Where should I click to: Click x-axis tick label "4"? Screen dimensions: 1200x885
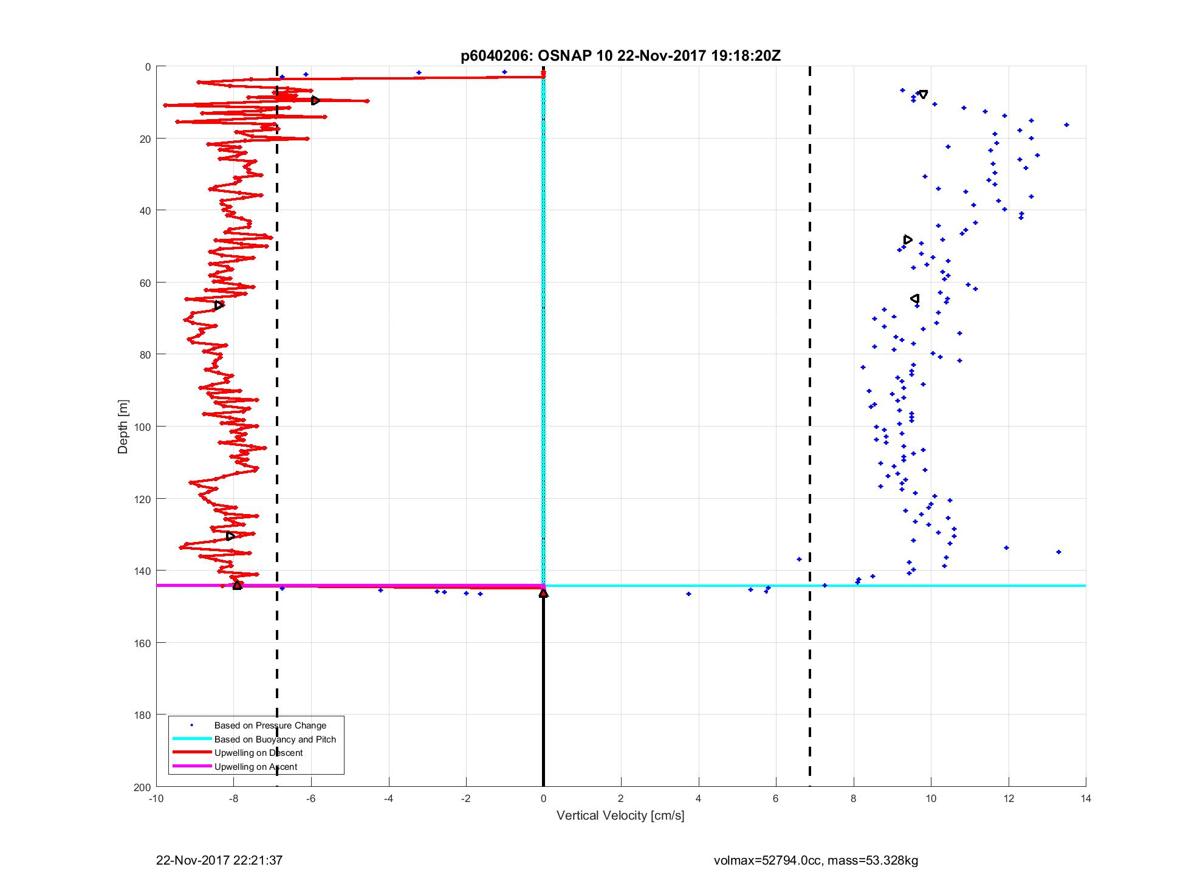(698, 799)
